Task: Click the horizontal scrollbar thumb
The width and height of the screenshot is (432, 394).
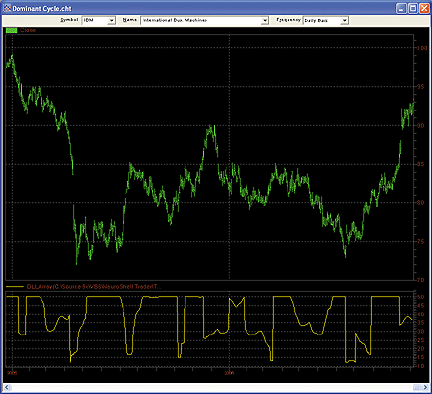Action: (x=417, y=387)
